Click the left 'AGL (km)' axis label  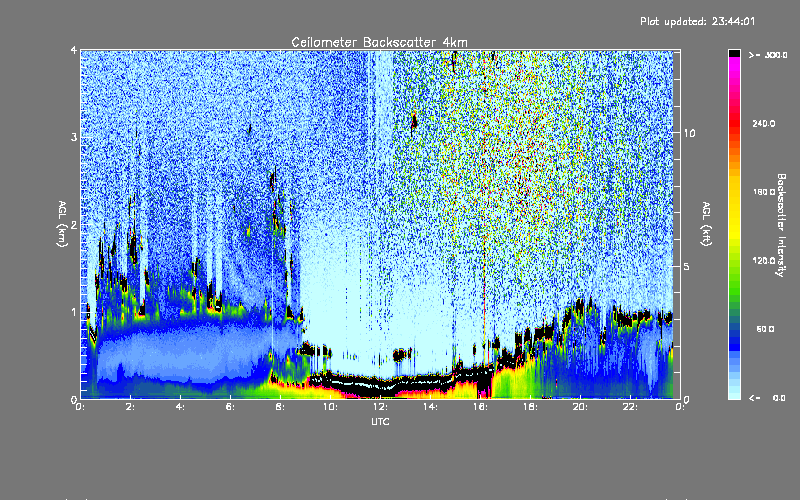click(62, 224)
